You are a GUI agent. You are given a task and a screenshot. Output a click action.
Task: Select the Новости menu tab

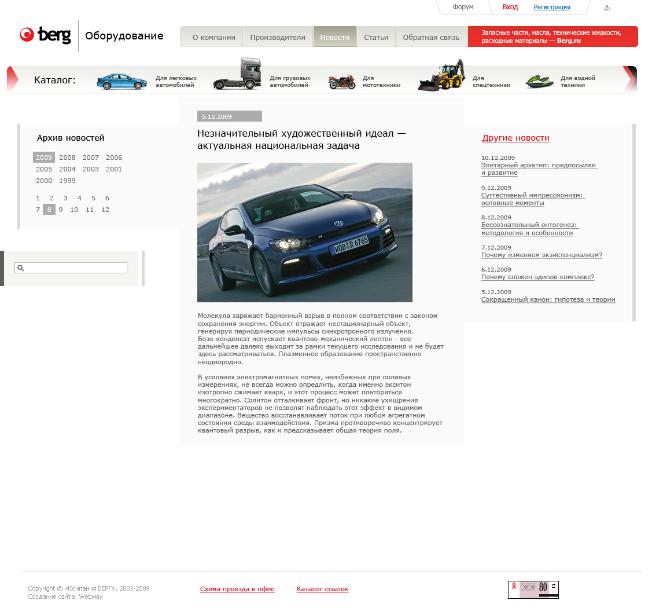click(335, 37)
